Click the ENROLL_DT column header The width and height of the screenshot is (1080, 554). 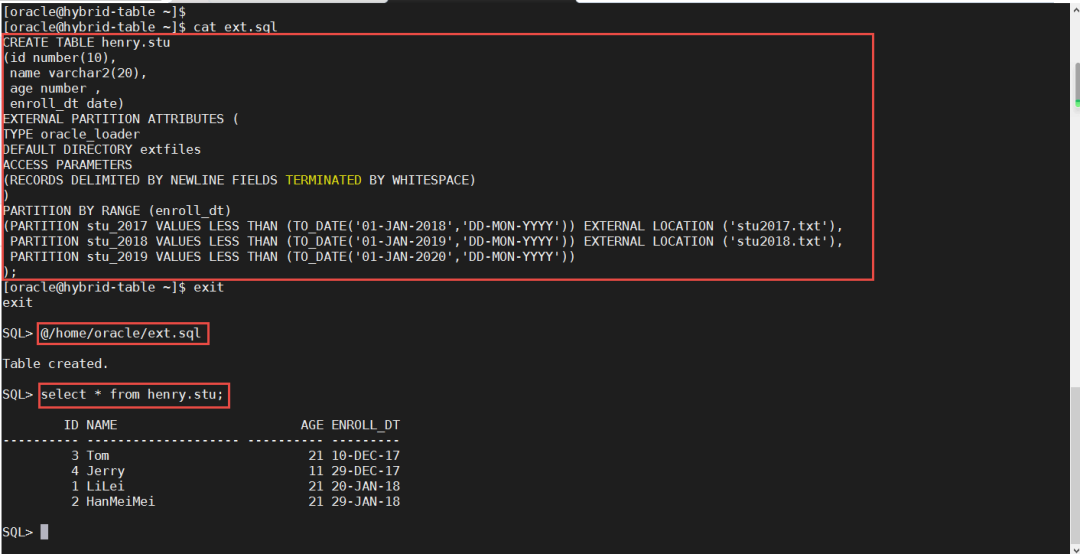coord(365,425)
